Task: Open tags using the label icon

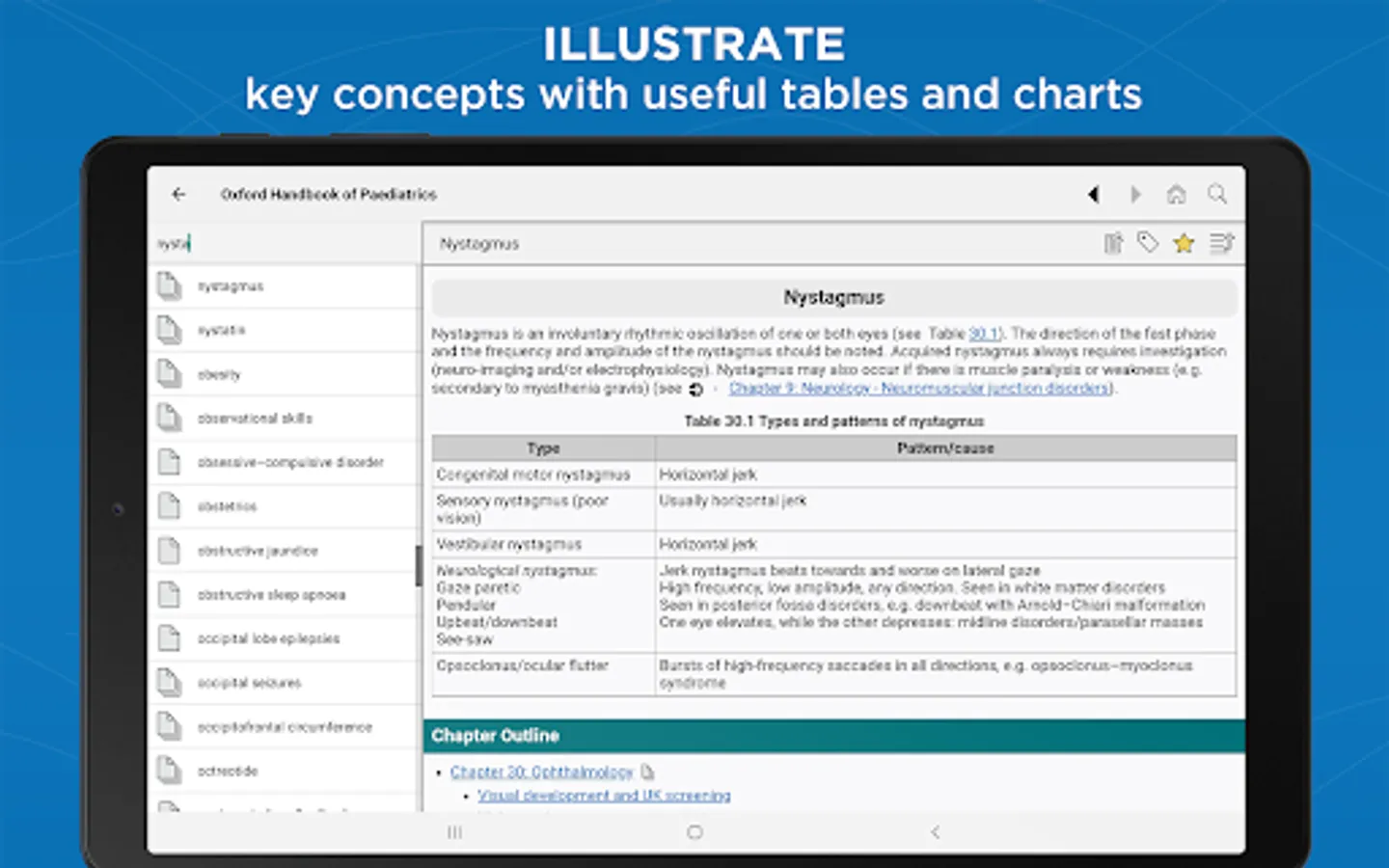Action: [x=1148, y=243]
